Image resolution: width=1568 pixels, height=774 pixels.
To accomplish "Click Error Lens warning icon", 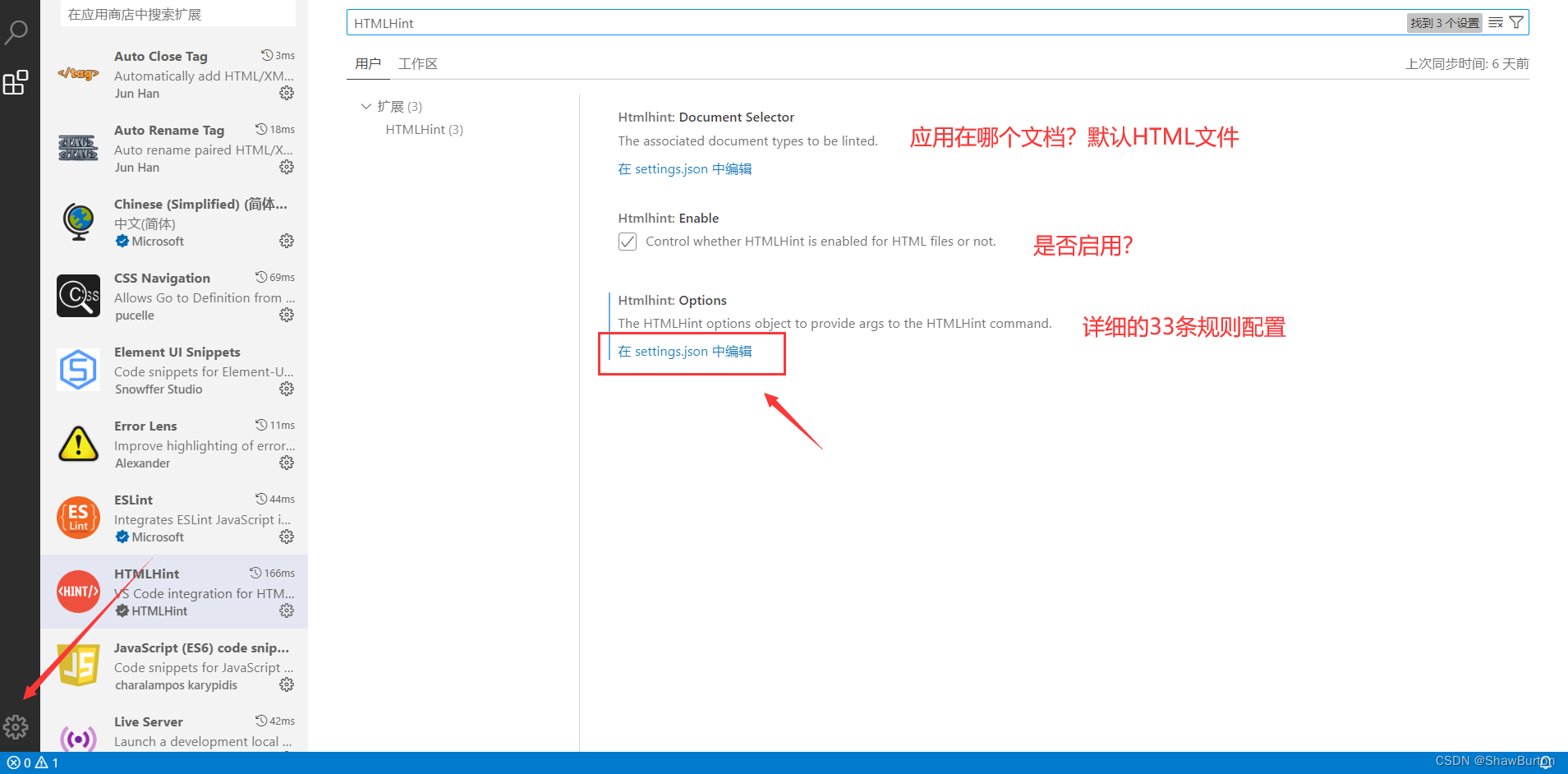I will (78, 444).
